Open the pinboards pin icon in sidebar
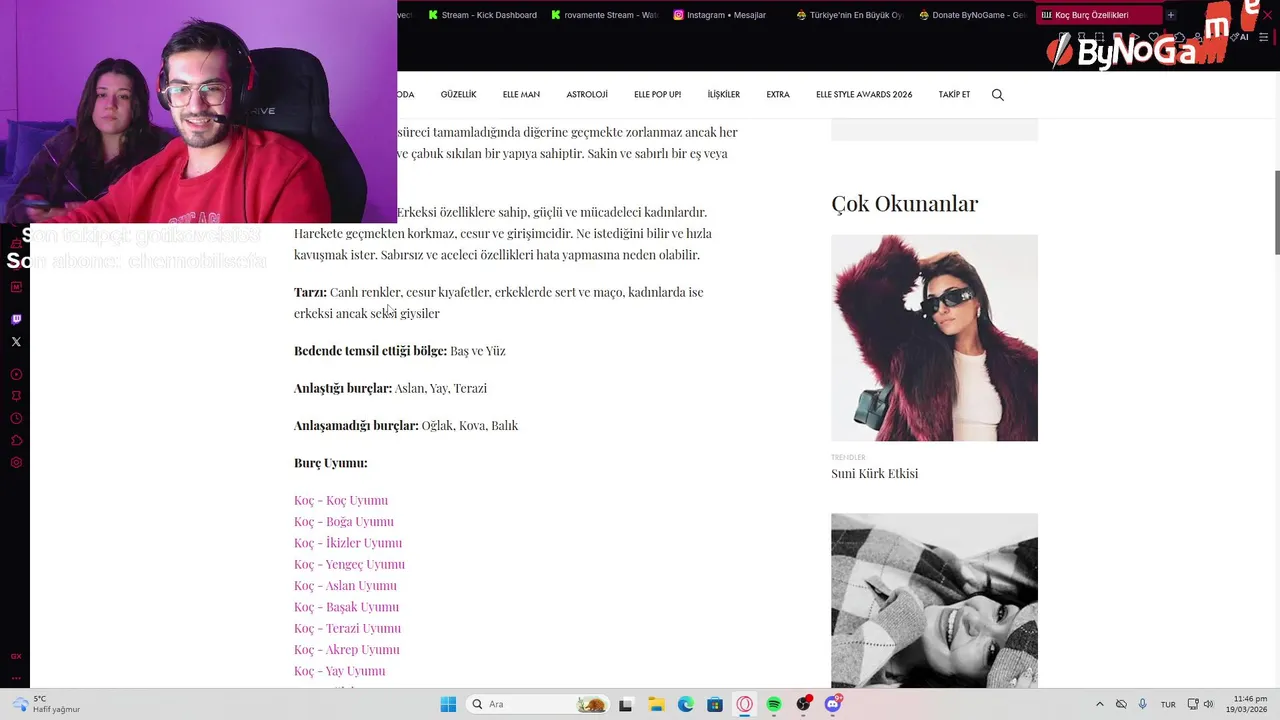The width and height of the screenshot is (1280, 720). coord(16,396)
